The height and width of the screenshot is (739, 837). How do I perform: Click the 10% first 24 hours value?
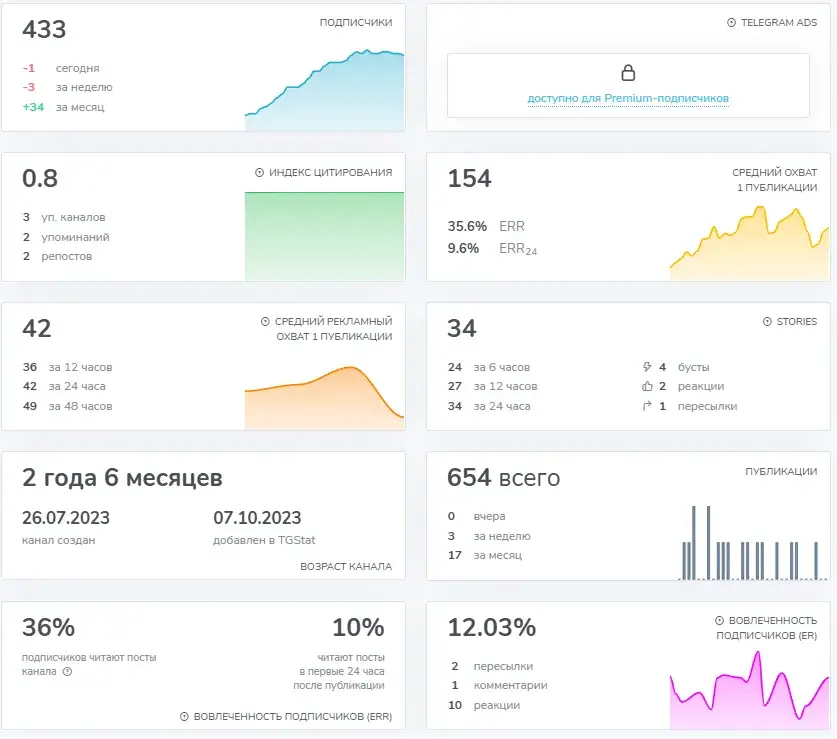click(358, 627)
